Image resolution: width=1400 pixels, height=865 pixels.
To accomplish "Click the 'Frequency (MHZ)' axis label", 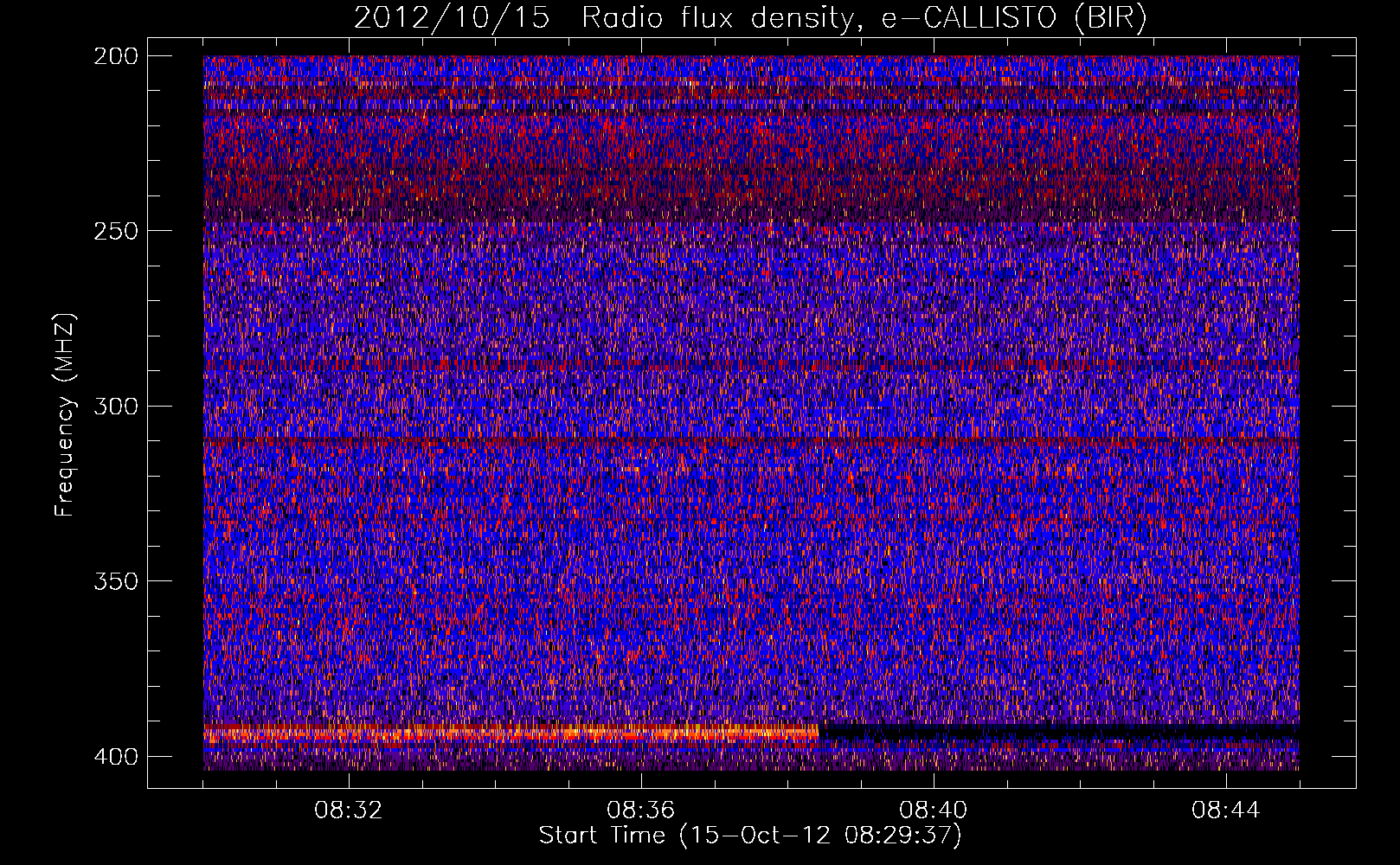I will point(66,414).
